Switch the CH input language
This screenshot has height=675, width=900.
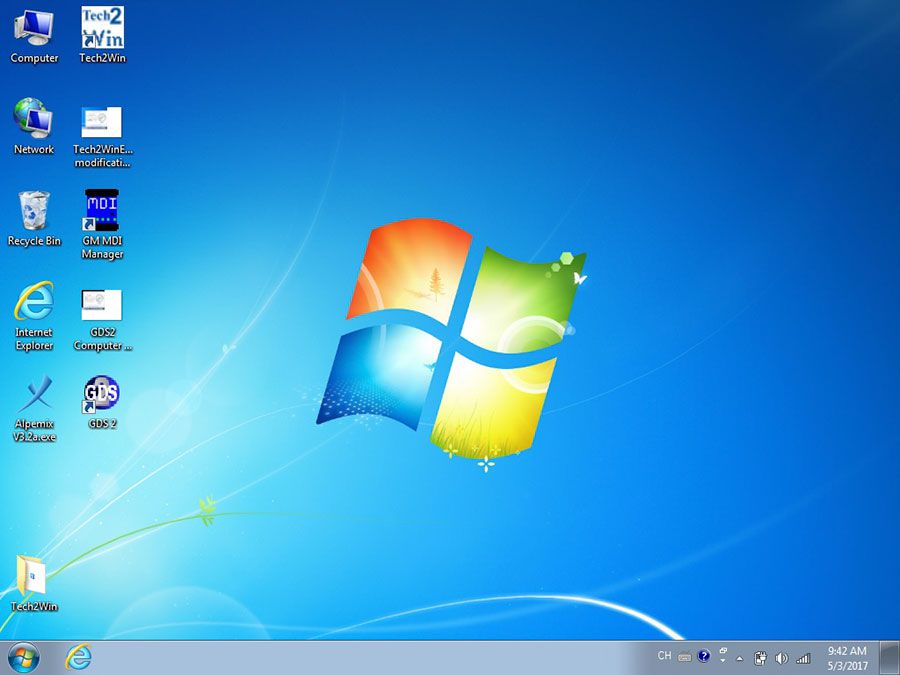pos(664,657)
